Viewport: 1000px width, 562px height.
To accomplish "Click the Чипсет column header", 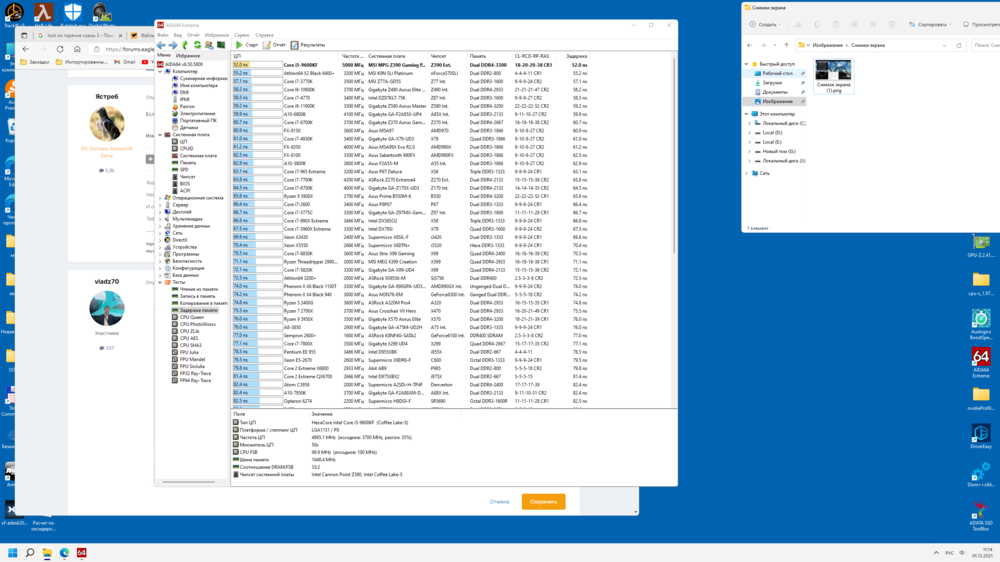I will pos(438,56).
